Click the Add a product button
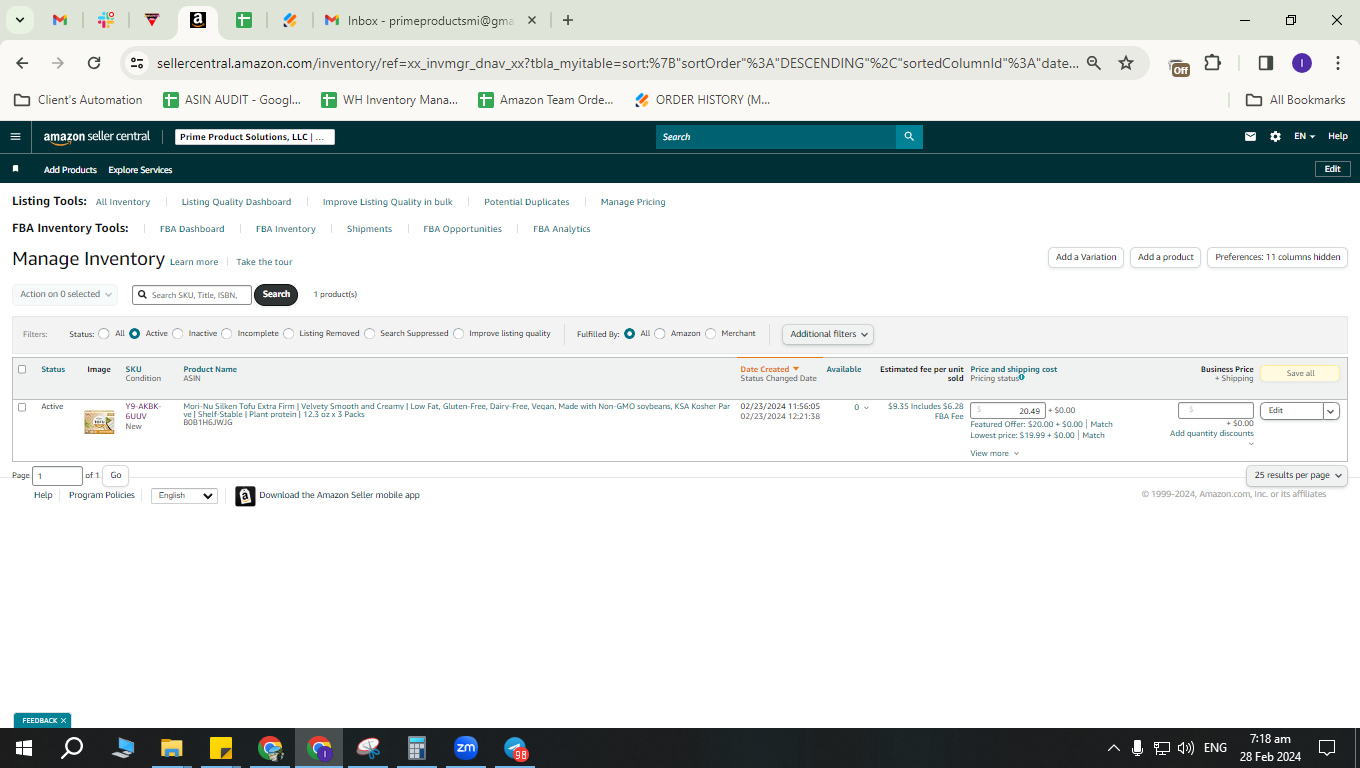 pos(1166,257)
